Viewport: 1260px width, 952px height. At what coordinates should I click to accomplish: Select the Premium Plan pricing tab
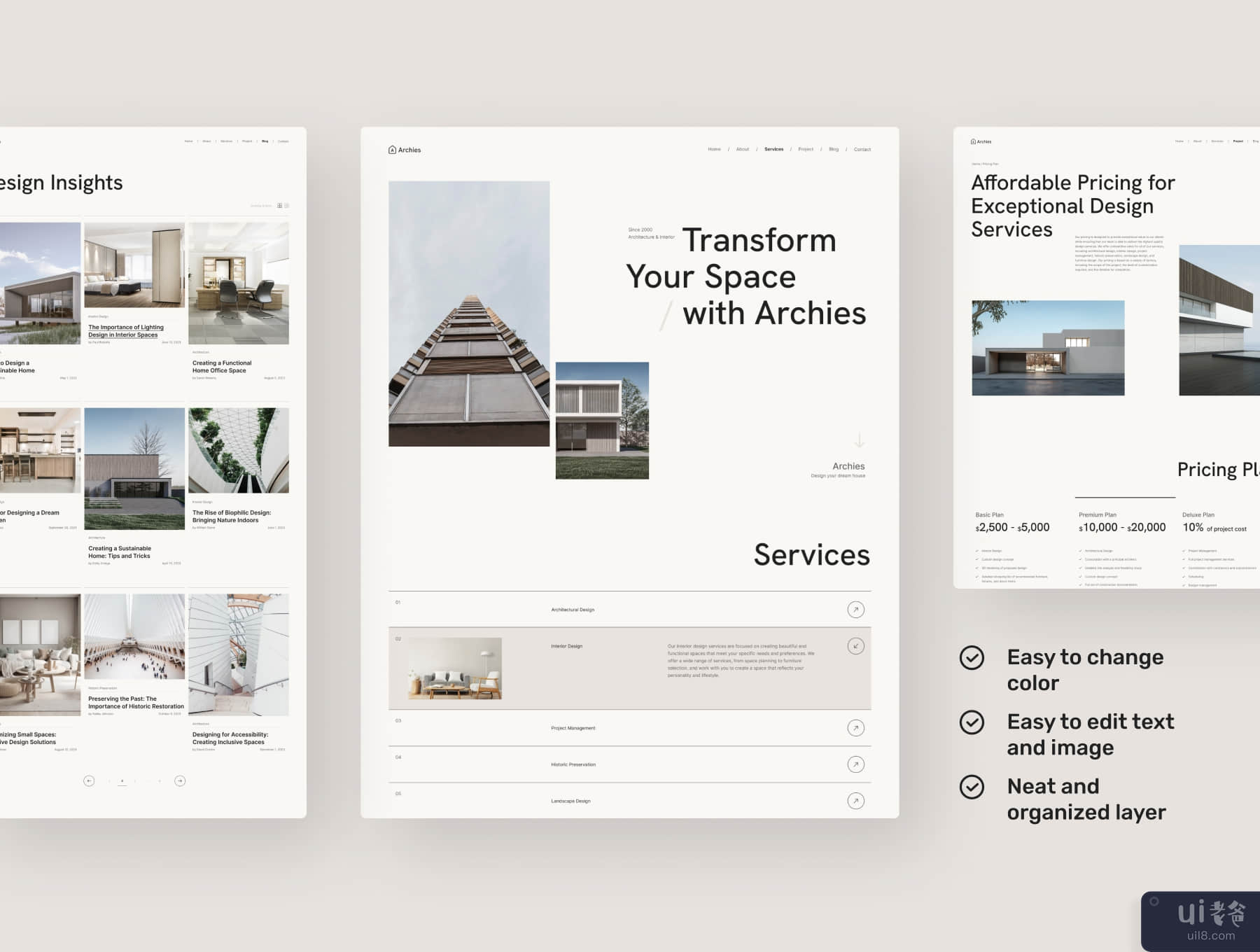(x=1098, y=514)
